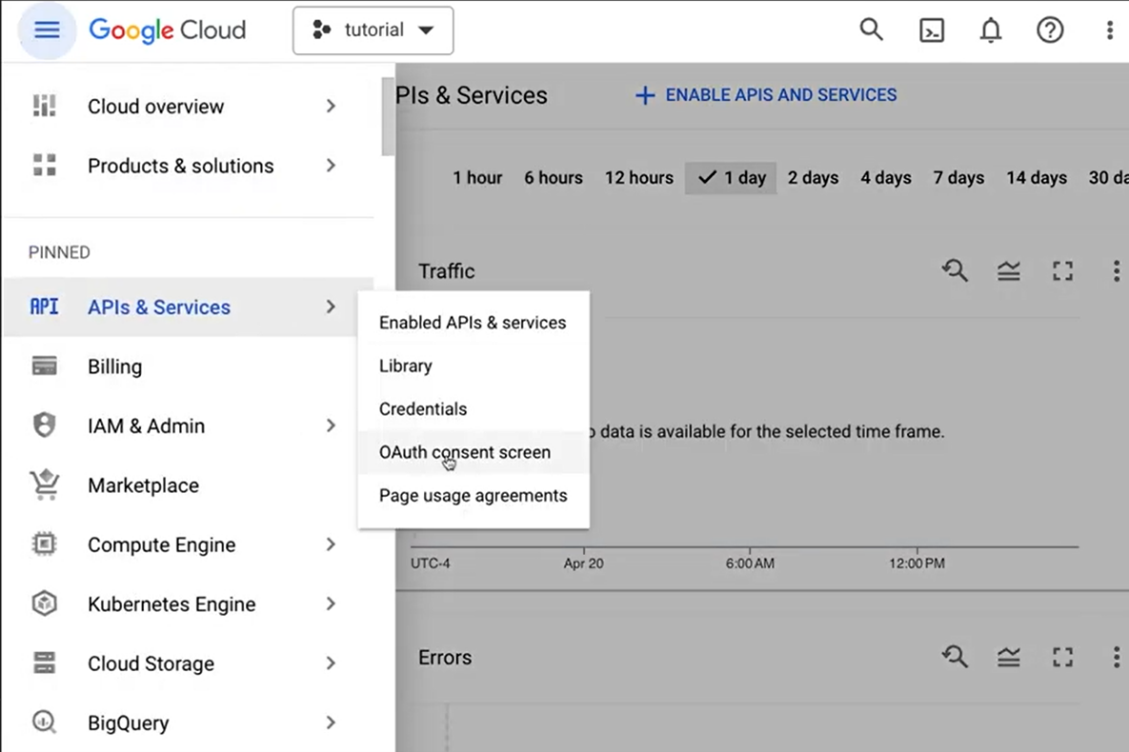This screenshot has width=1129, height=752.
Task: Open the tutorial project selector dropdown
Action: (373, 31)
